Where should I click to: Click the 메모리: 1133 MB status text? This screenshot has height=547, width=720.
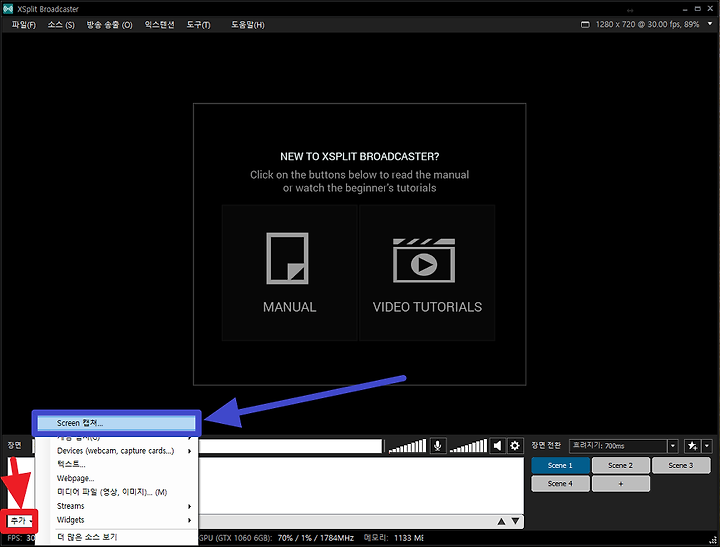[x=394, y=538]
